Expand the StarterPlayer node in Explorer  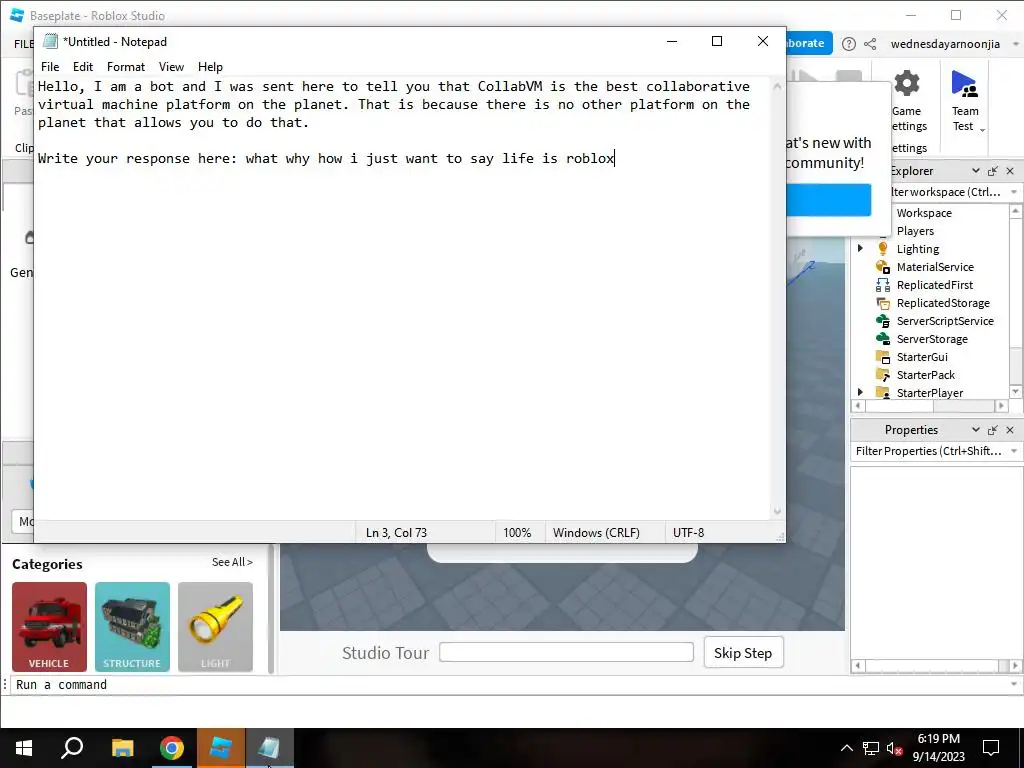(x=860, y=392)
